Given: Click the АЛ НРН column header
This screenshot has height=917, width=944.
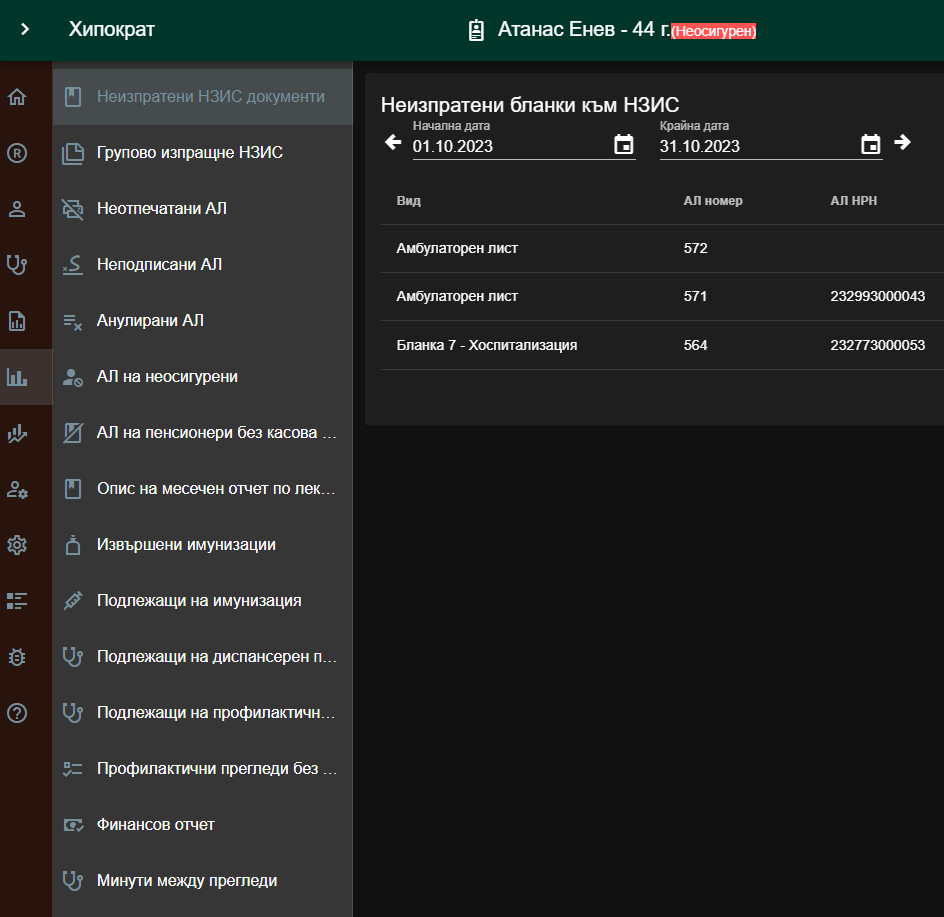Looking at the screenshot, I should click(x=854, y=201).
